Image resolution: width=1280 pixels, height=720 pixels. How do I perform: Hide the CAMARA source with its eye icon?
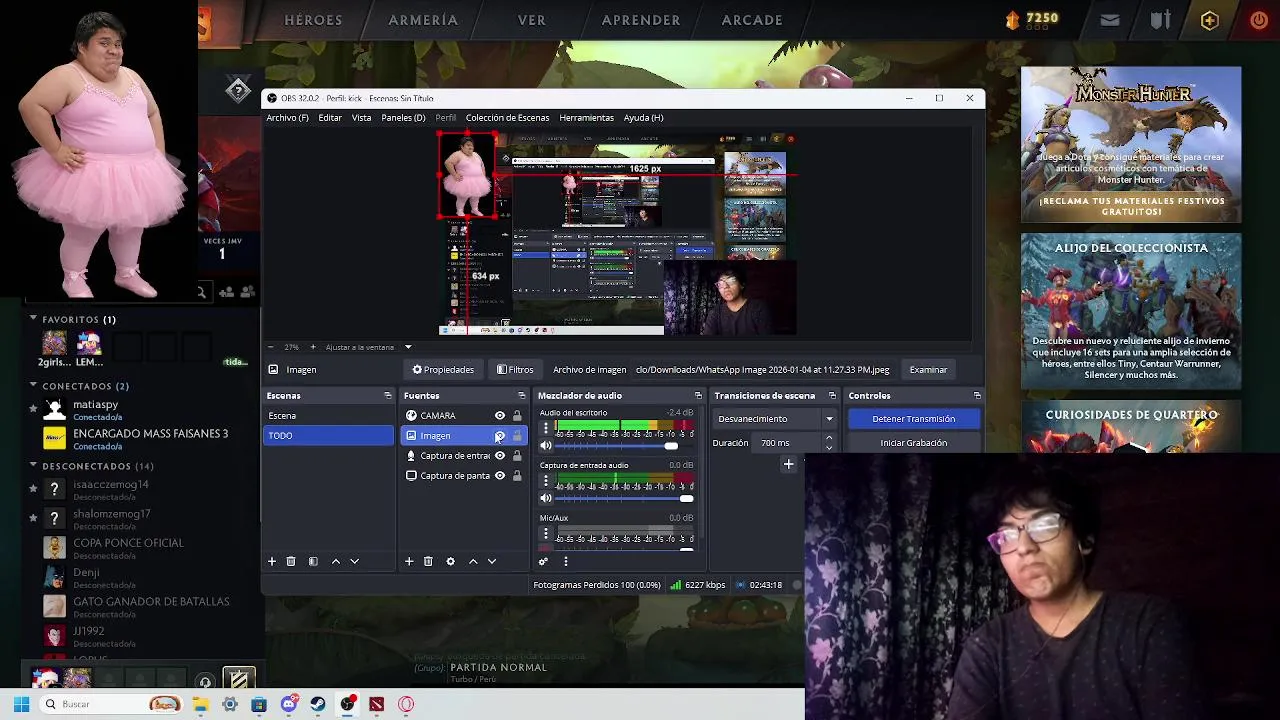[x=500, y=416]
